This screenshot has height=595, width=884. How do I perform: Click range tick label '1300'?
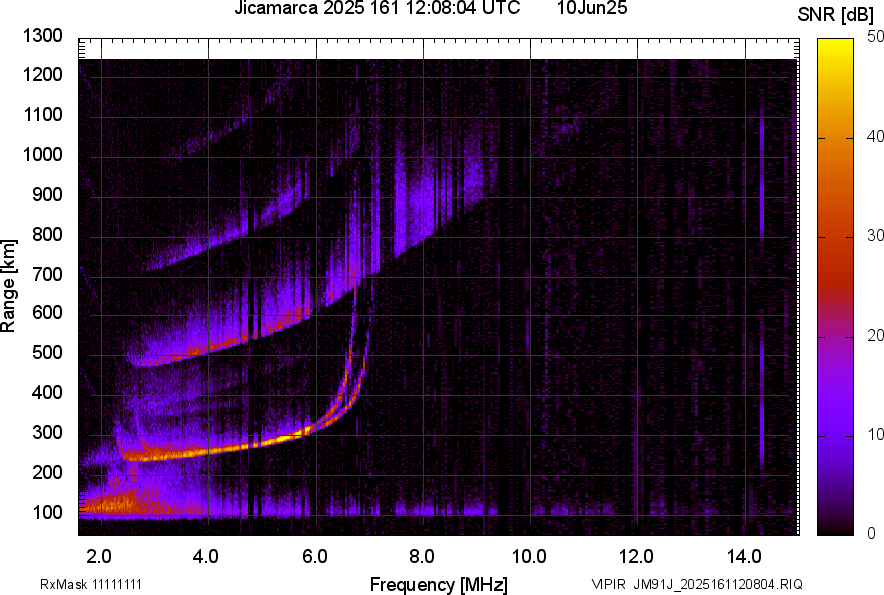coord(42,36)
